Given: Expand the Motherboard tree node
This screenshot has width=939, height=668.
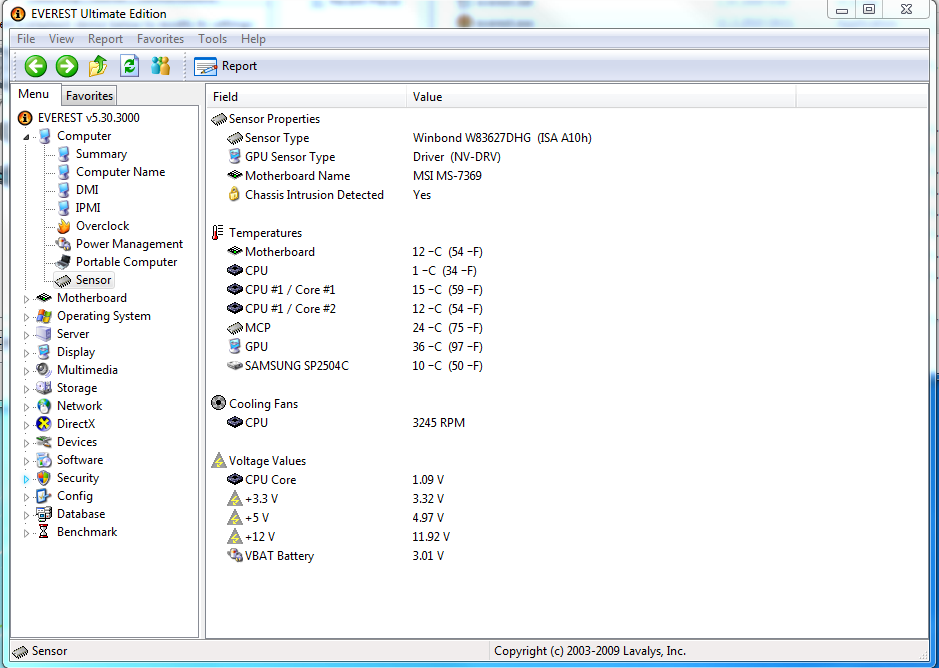Looking at the screenshot, I should (x=27, y=298).
